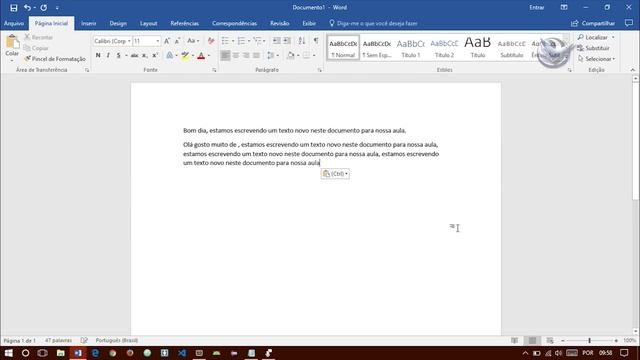Open paste options (Ctrl) popup
640x360 pixels.
(335, 173)
